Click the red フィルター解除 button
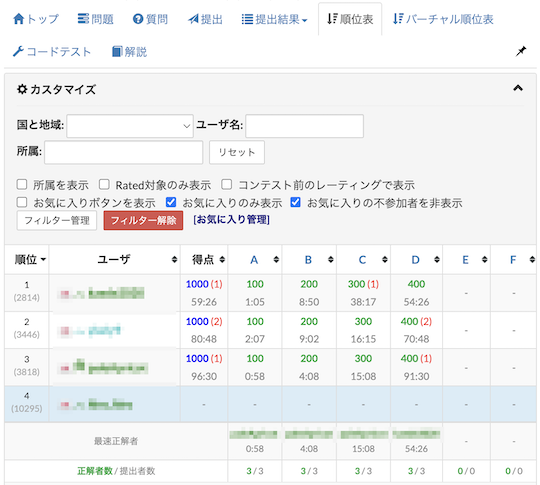Screen dimensions: 540x485 (143, 220)
